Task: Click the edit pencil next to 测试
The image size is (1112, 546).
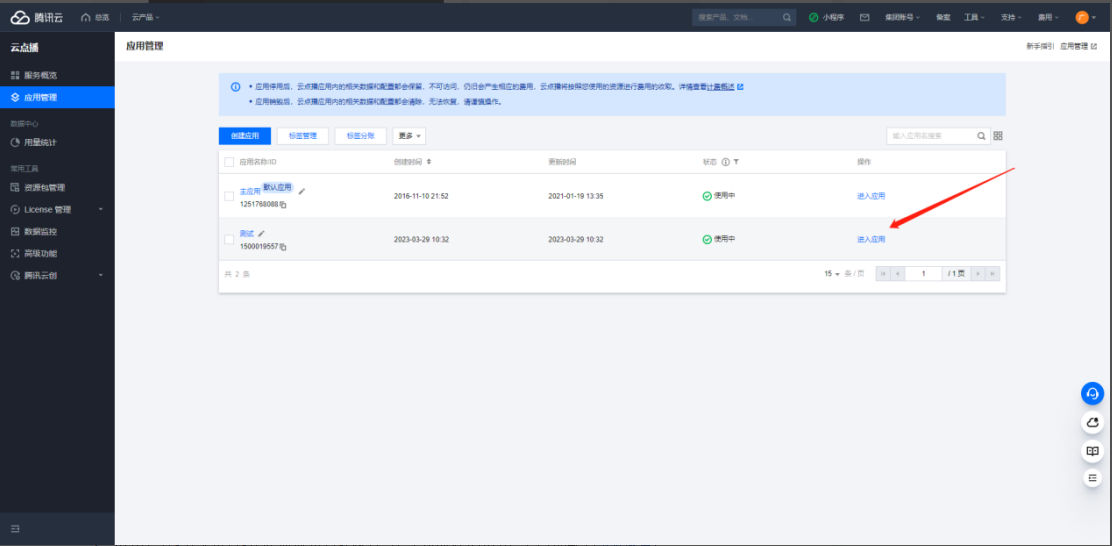Action: click(262, 233)
